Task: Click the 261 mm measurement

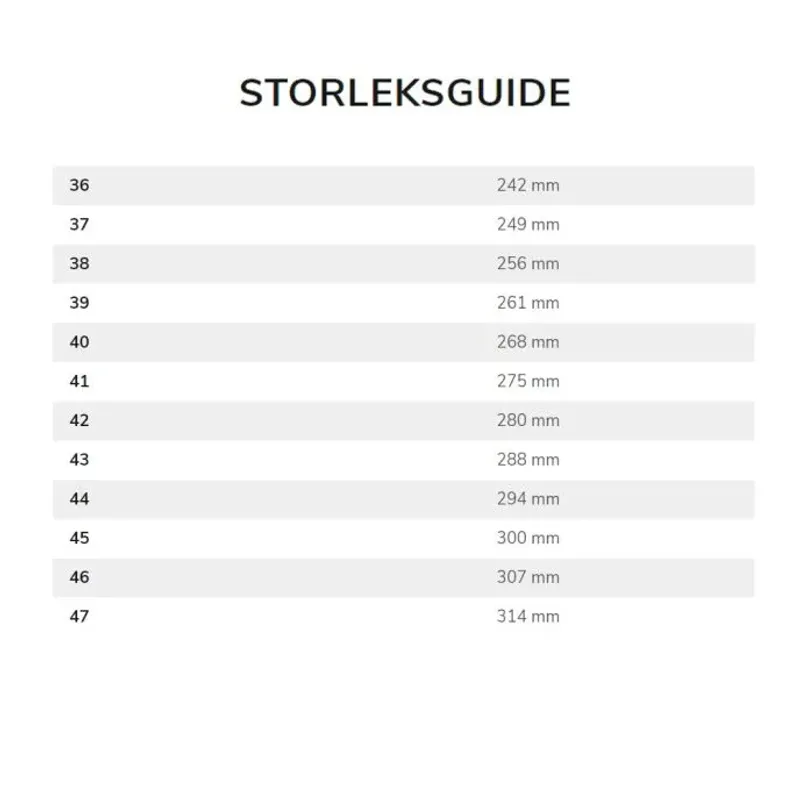Action: (528, 303)
